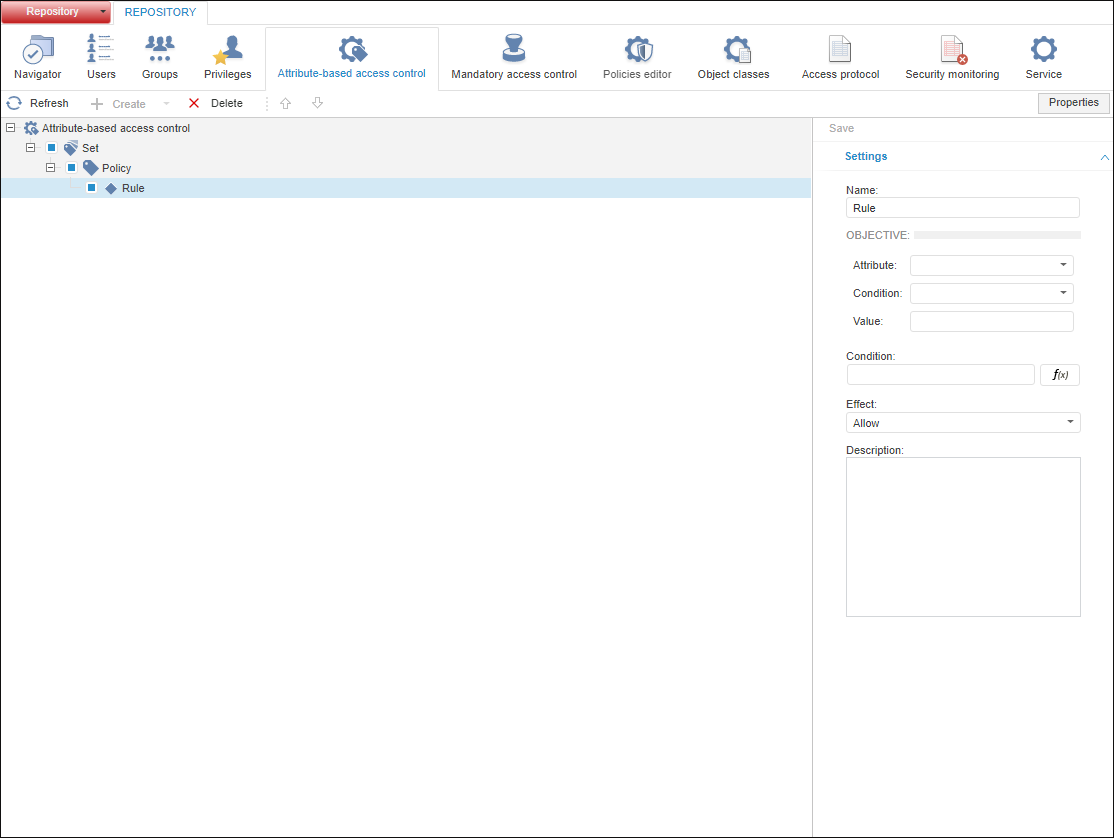Toggle the checkbox next to Rule
Image resolution: width=1114 pixels, height=838 pixels.
click(92, 188)
